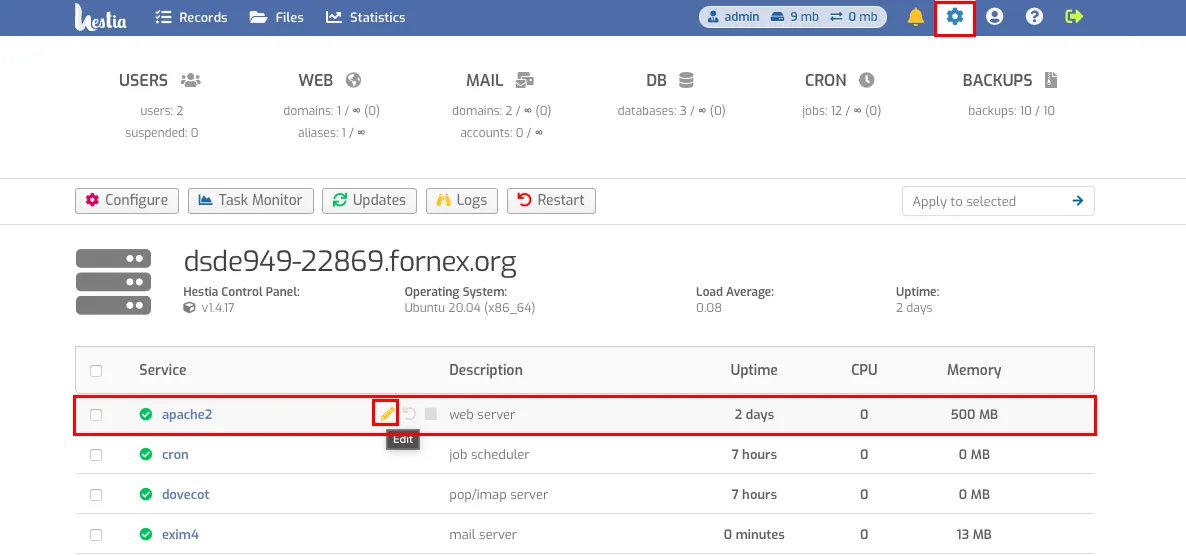Toggle the select-all services checkbox
The image size is (1186, 556).
tap(96, 371)
